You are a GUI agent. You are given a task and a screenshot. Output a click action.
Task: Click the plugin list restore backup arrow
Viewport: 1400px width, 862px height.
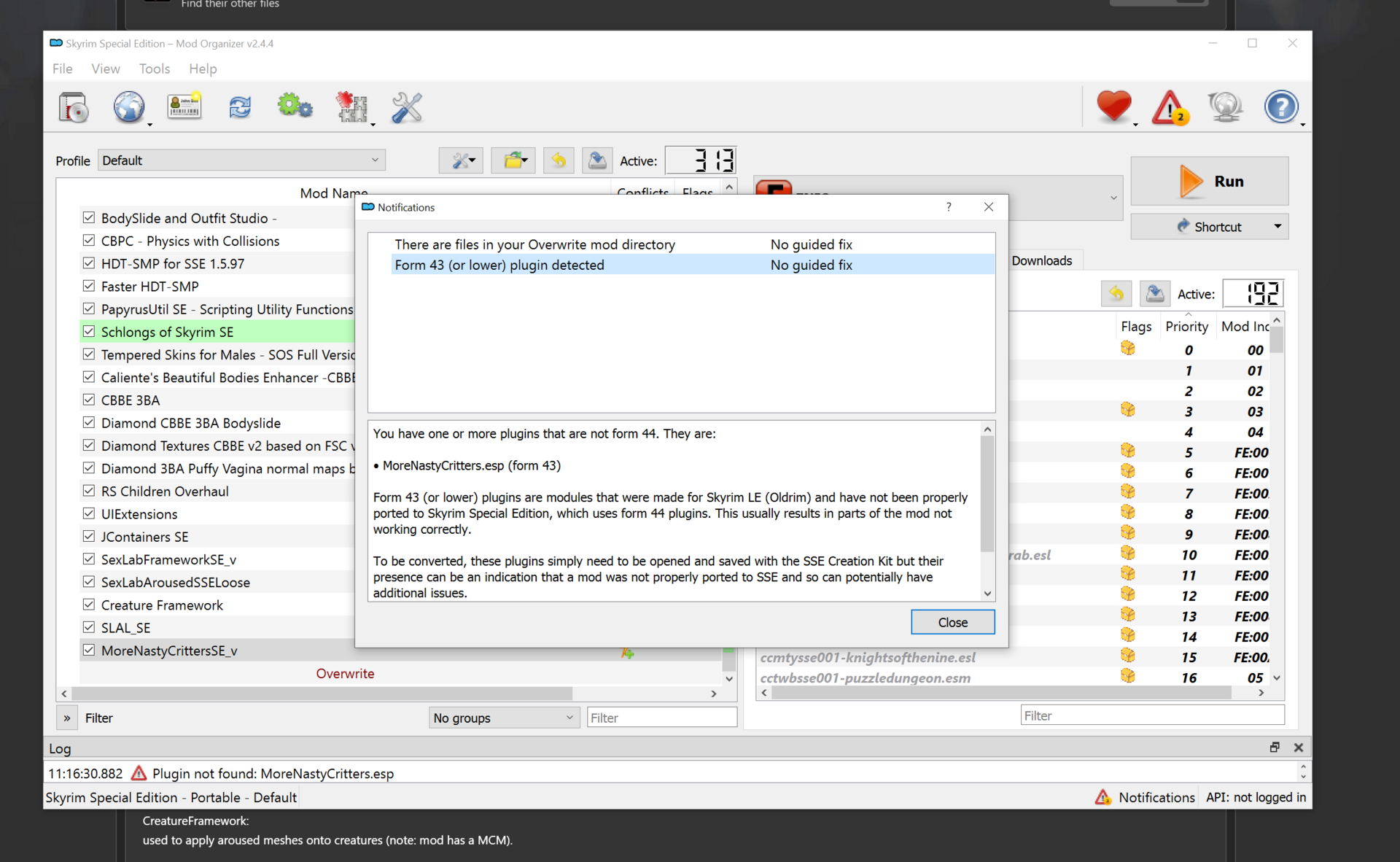(x=1116, y=294)
